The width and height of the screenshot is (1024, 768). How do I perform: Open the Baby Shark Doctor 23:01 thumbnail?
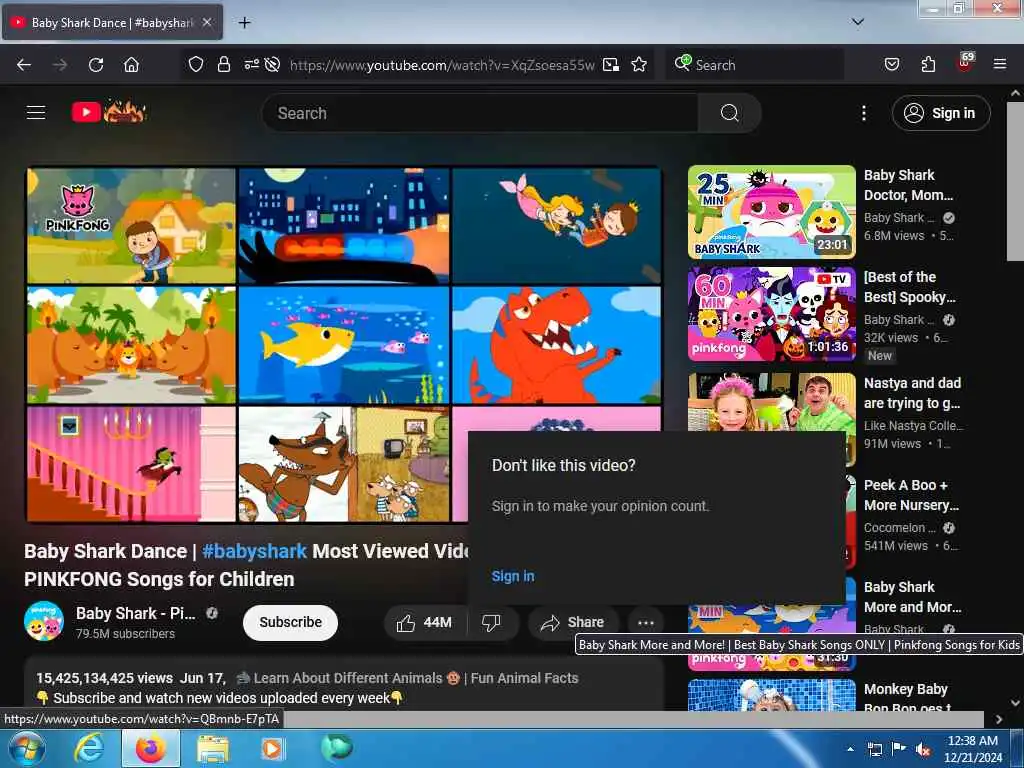tap(771, 212)
